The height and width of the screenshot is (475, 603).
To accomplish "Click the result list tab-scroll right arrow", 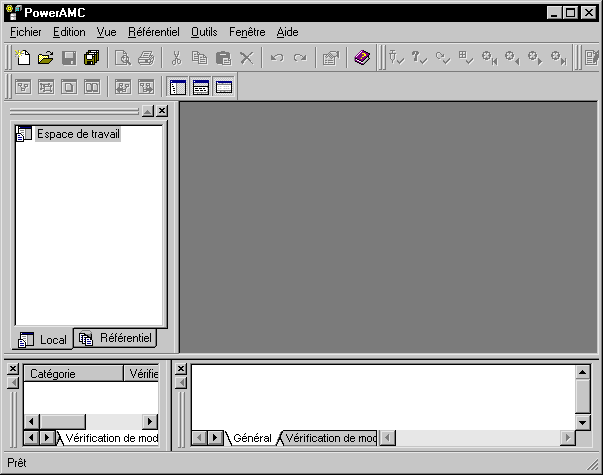I will [47, 438].
